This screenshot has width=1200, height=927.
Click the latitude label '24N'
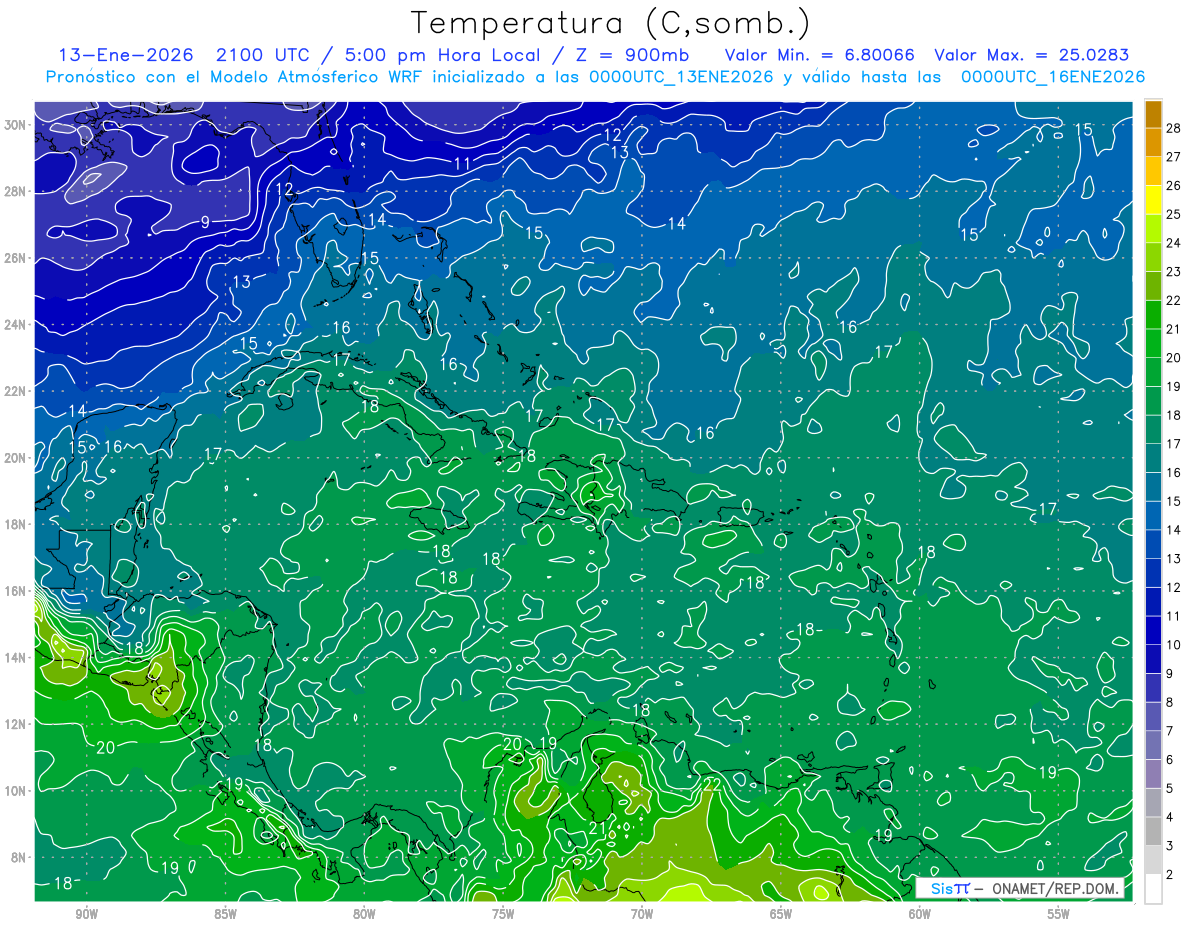click(x=15, y=324)
